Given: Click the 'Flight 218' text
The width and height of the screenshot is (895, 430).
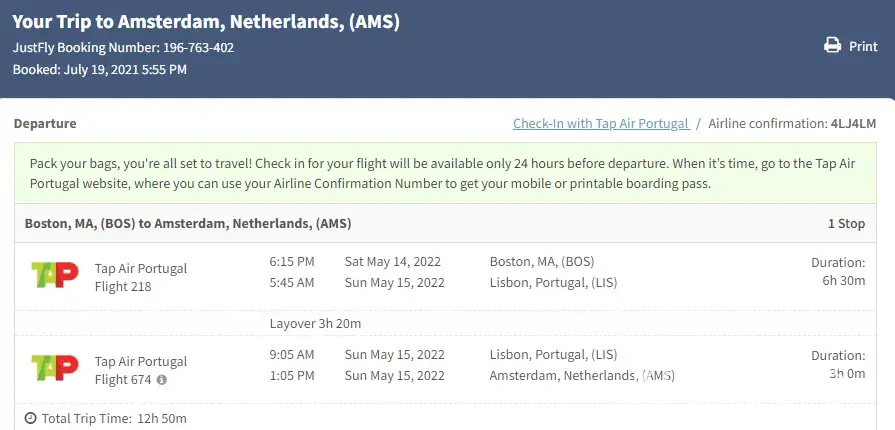Looking at the screenshot, I should click(124, 287).
